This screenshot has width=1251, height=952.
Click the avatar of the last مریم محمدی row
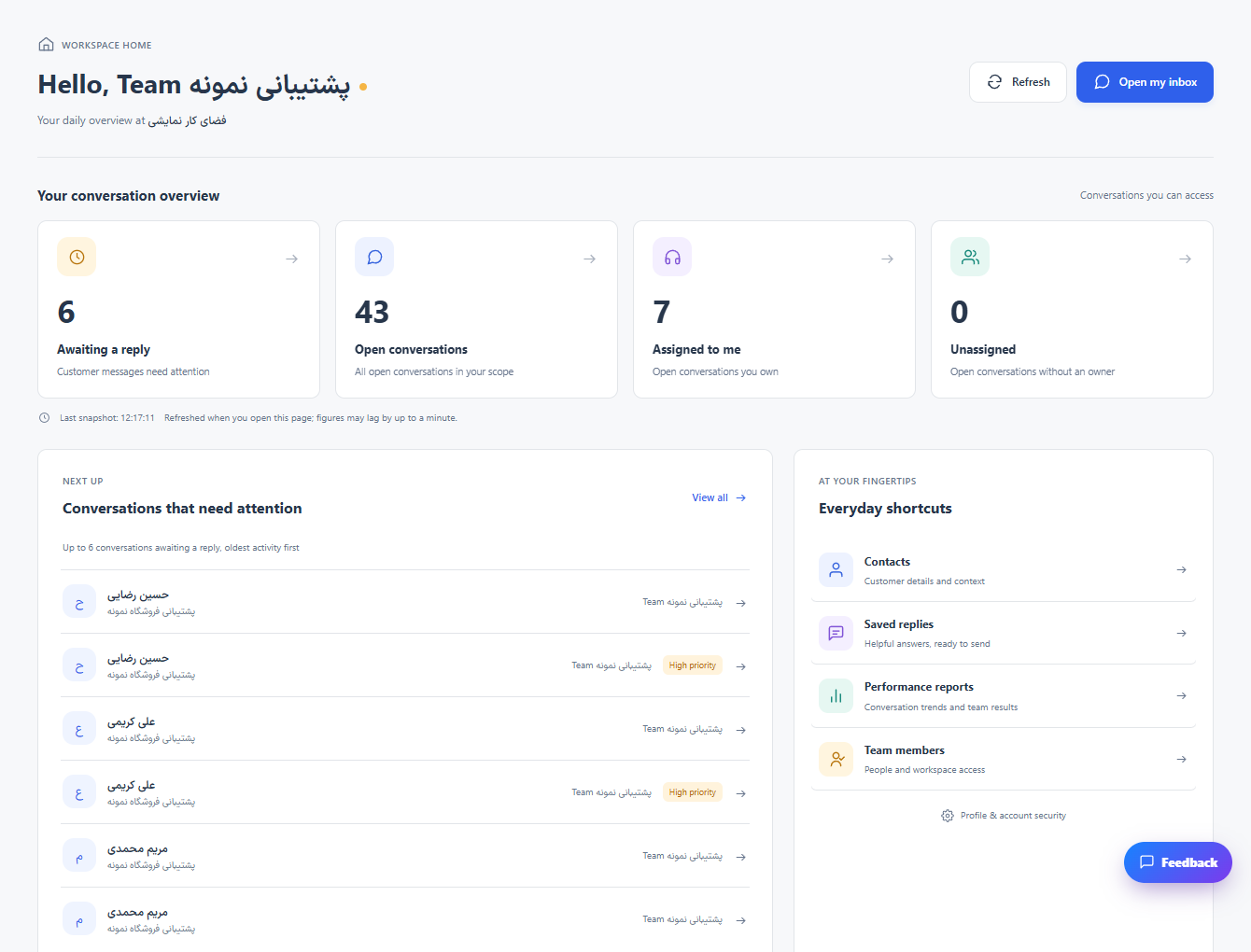coord(79,919)
